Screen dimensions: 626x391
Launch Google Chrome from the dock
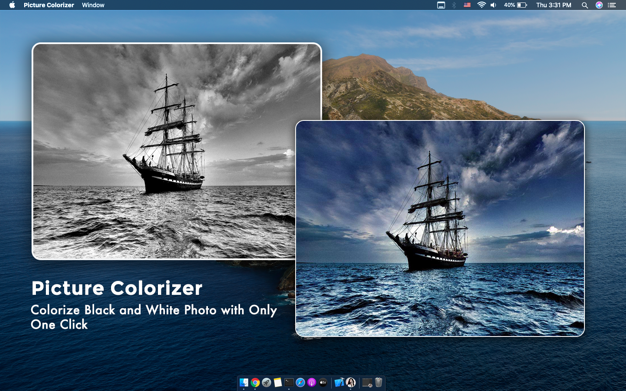click(255, 382)
